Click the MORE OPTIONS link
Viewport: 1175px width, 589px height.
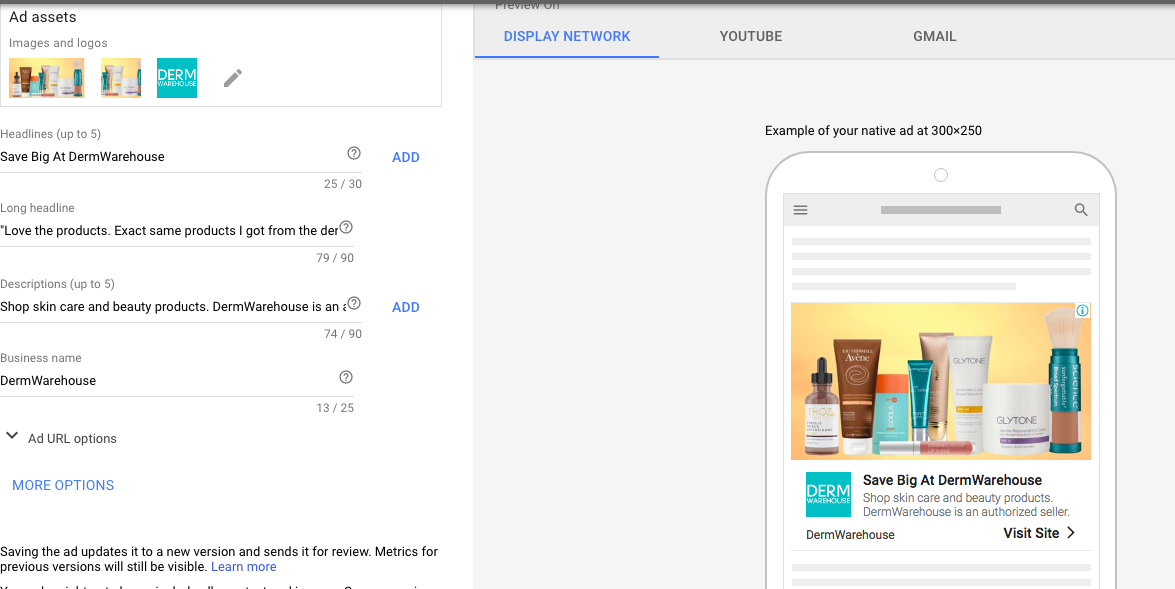tap(63, 485)
